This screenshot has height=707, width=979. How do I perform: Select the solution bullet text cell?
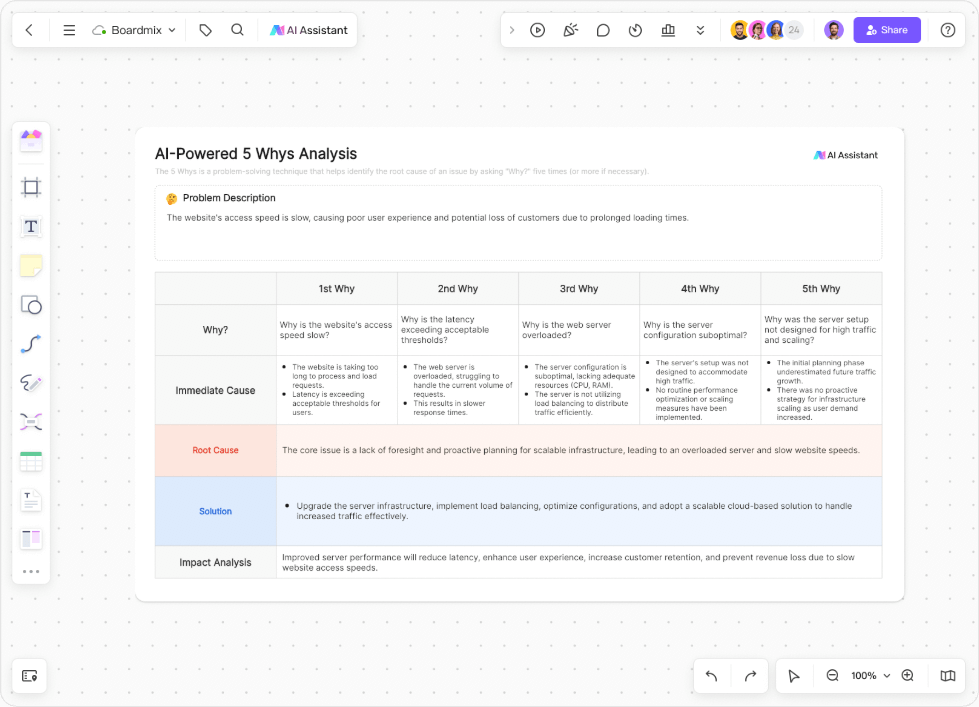click(579, 511)
